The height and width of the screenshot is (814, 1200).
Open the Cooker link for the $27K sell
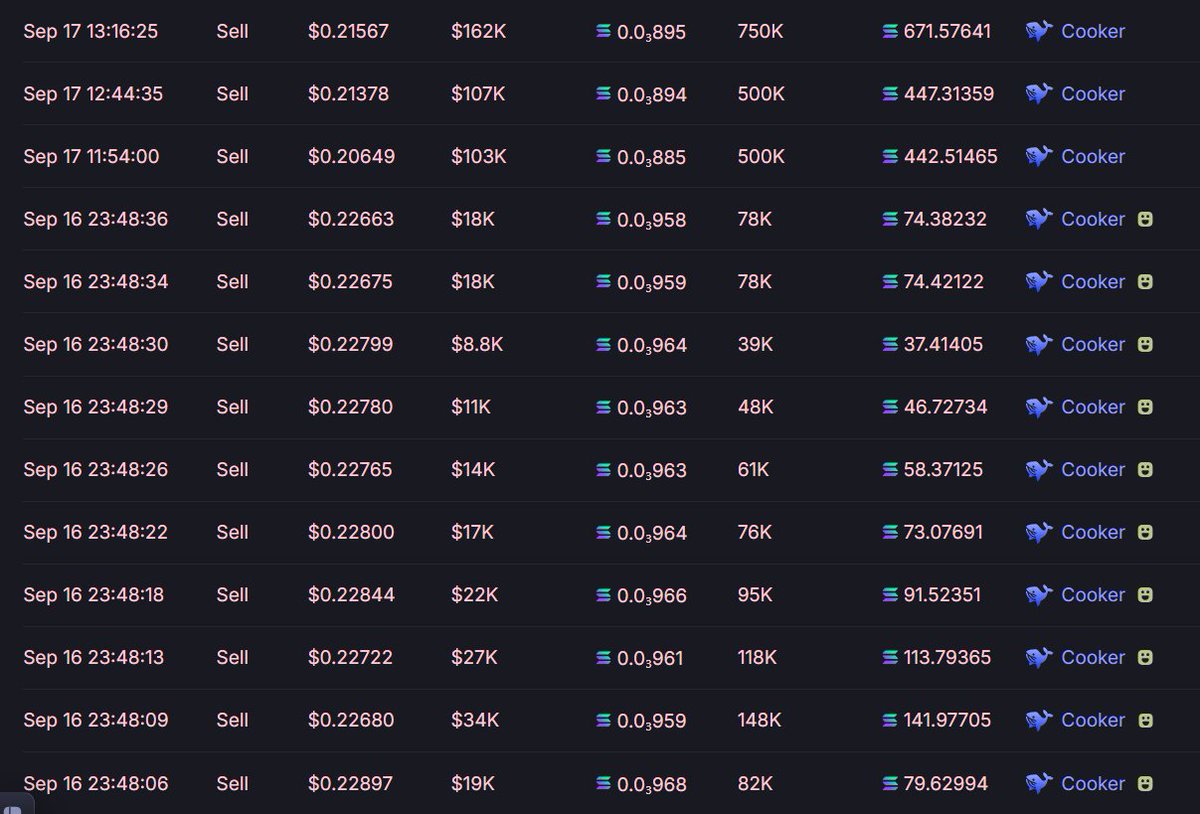coord(1093,658)
